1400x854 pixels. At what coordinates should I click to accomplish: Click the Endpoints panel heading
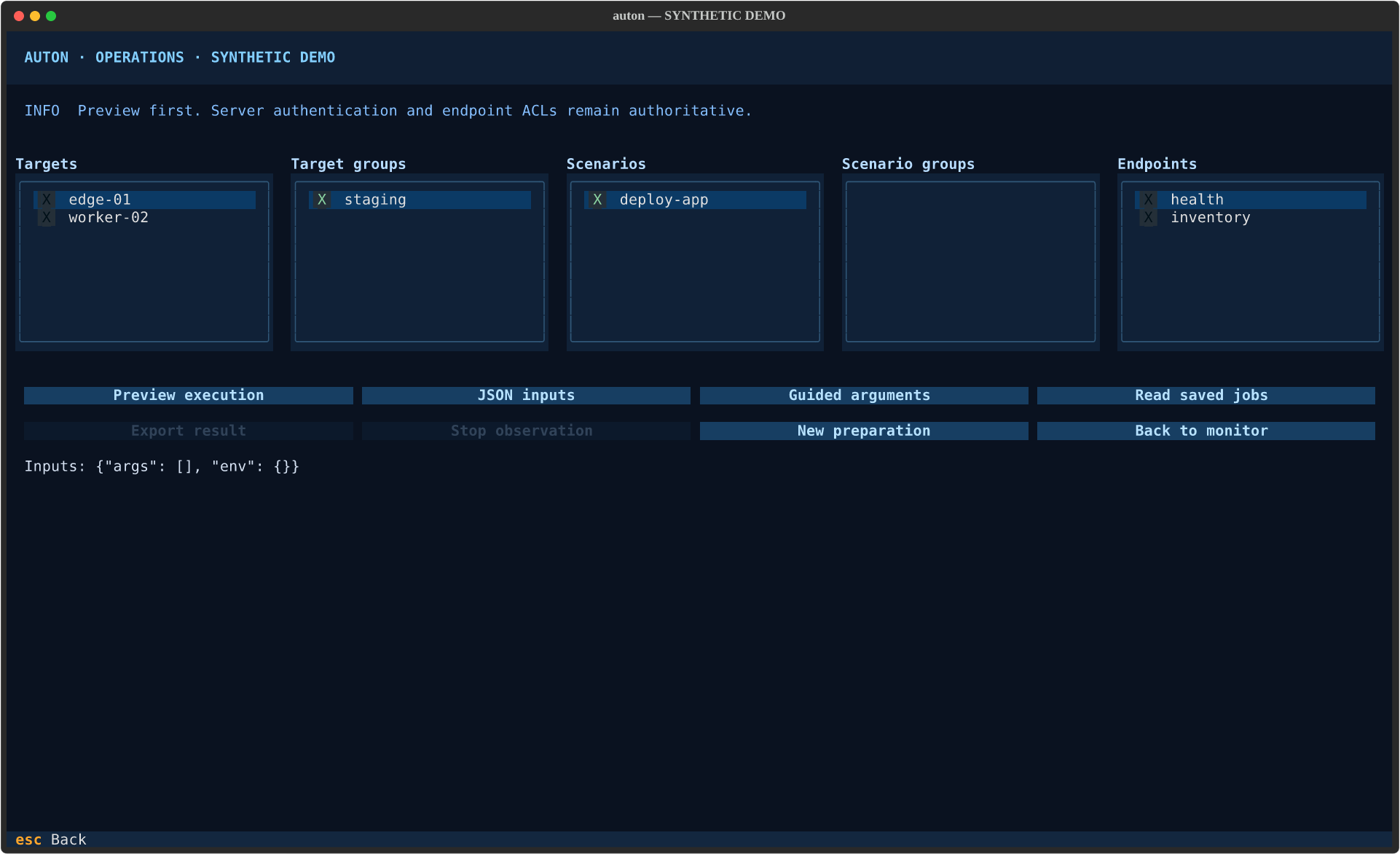(1157, 164)
